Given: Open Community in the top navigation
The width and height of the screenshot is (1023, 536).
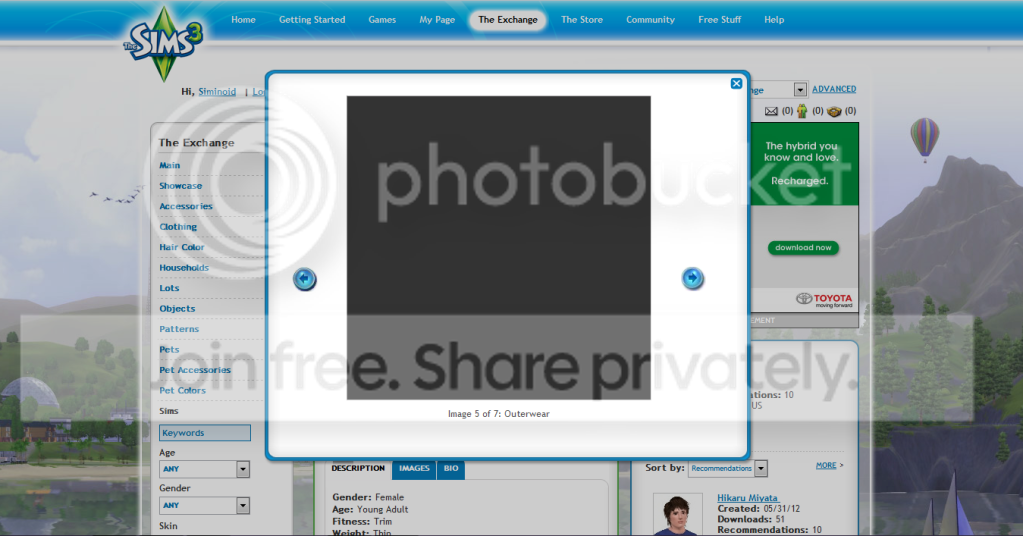Looking at the screenshot, I should point(650,20).
